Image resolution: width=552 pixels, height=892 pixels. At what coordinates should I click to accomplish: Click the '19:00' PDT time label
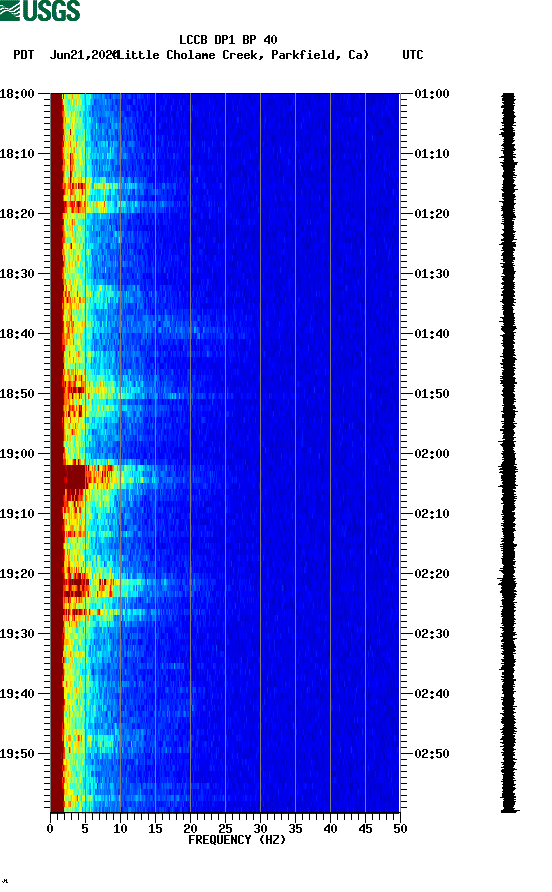[x=17, y=454]
